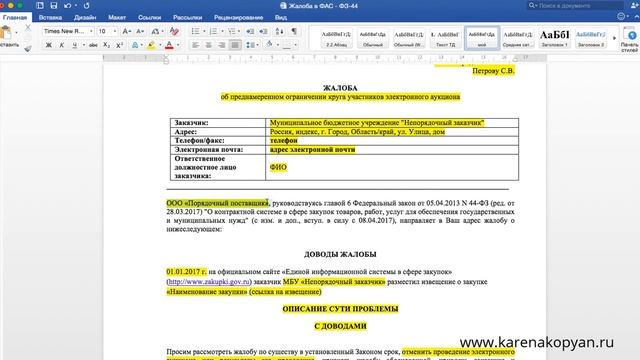Click the document search field
The height and width of the screenshot is (360, 640).
(575, 5)
